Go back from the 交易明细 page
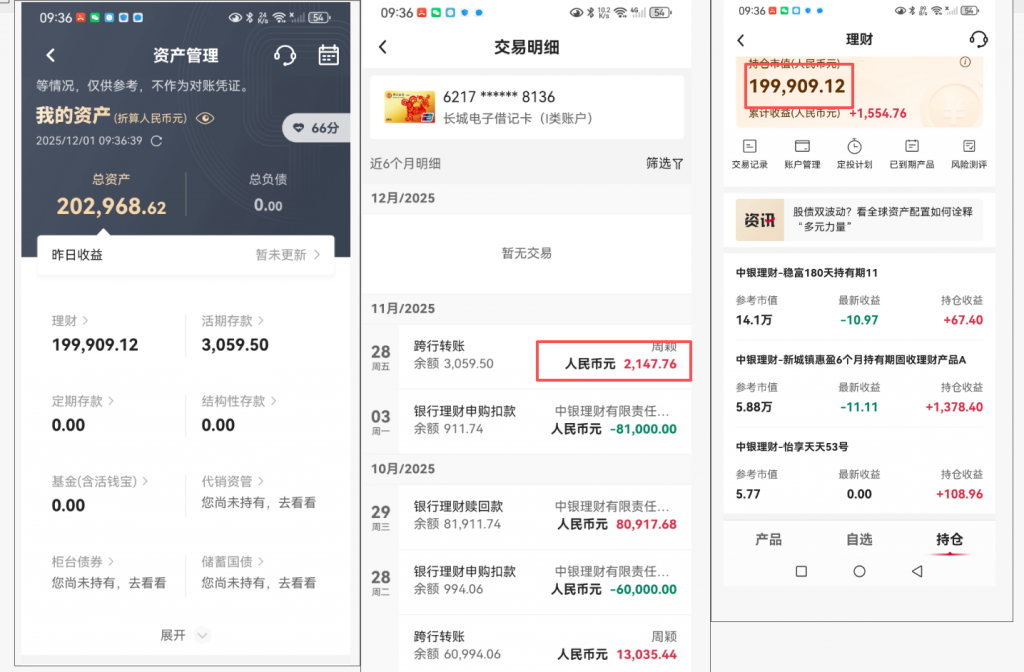1024x672 pixels. click(383, 47)
